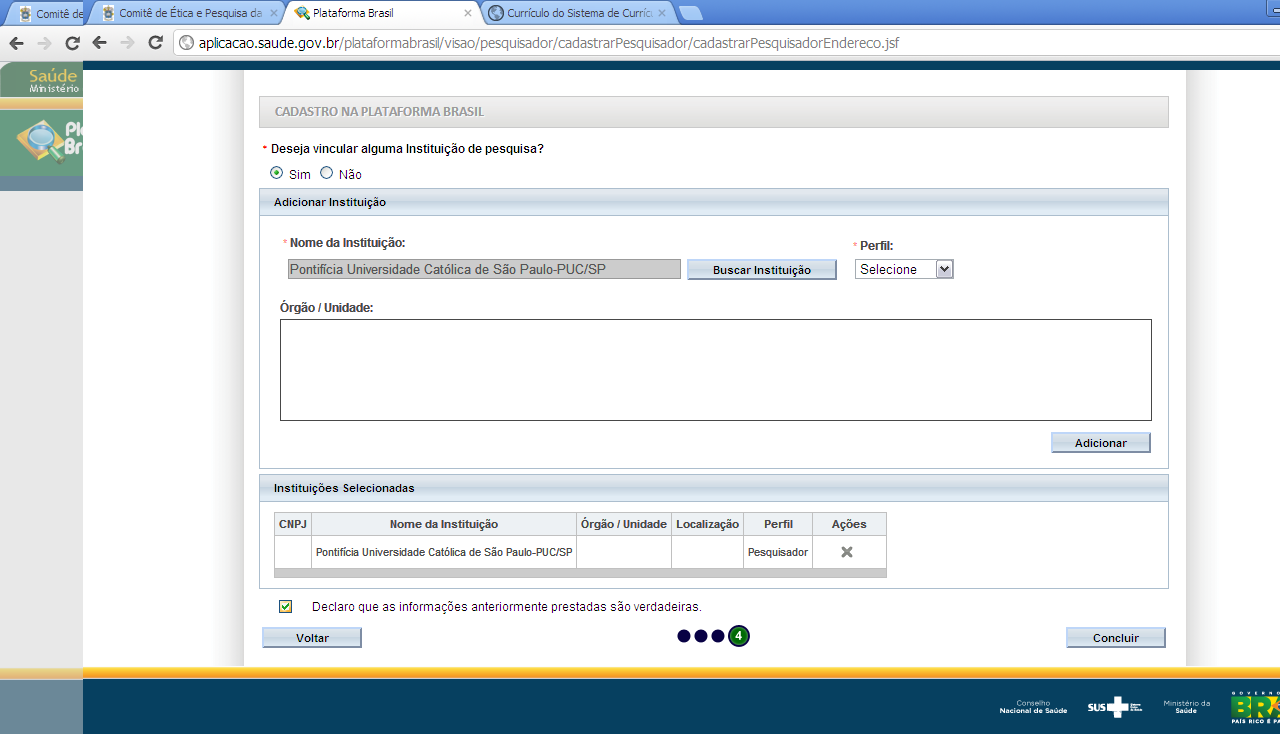The height and width of the screenshot is (734, 1280).
Task: Click the Nome da Instituição greyed input field
Action: pos(484,269)
